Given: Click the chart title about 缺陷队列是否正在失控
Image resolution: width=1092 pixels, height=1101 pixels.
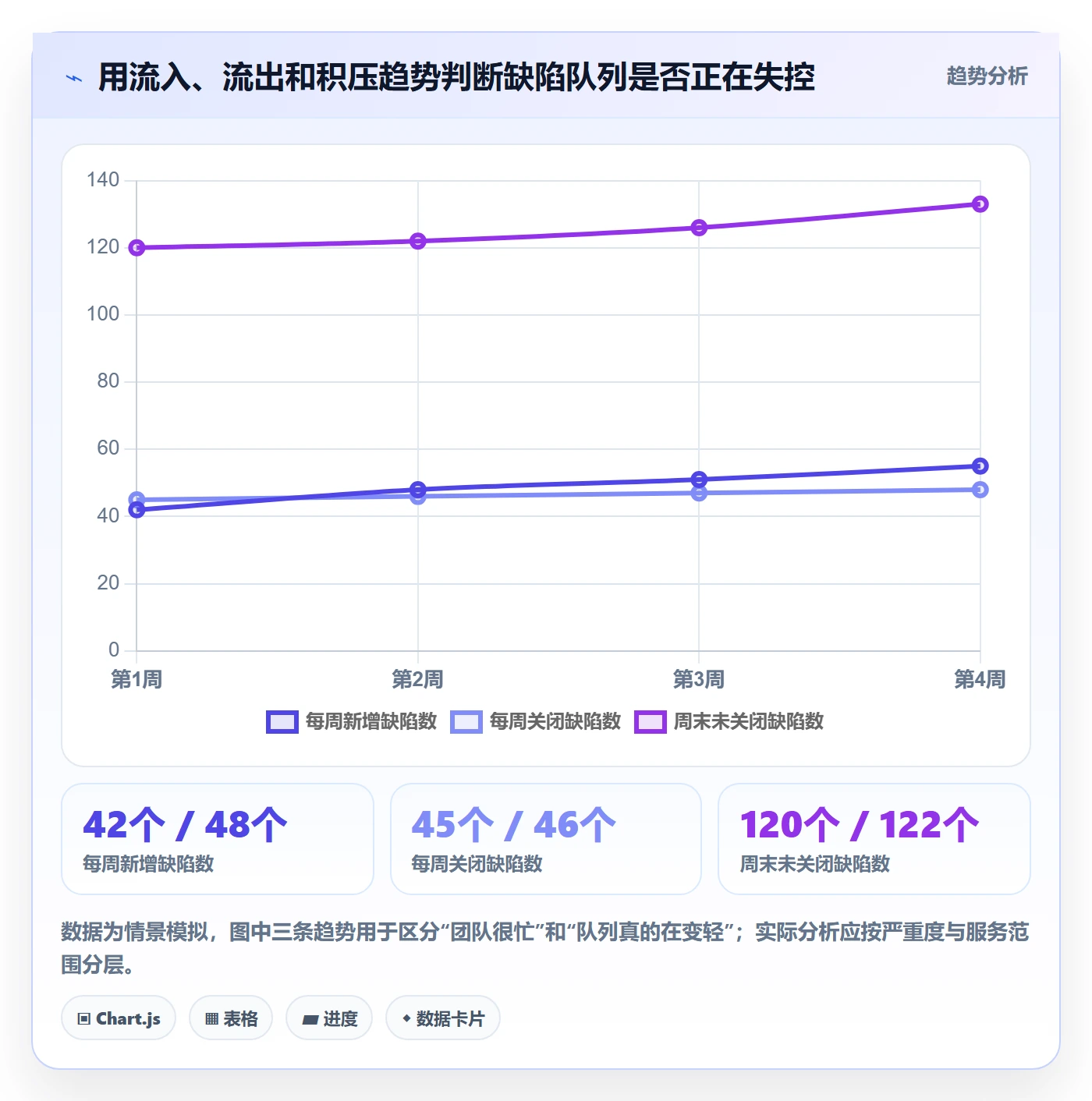Looking at the screenshot, I should click(456, 77).
